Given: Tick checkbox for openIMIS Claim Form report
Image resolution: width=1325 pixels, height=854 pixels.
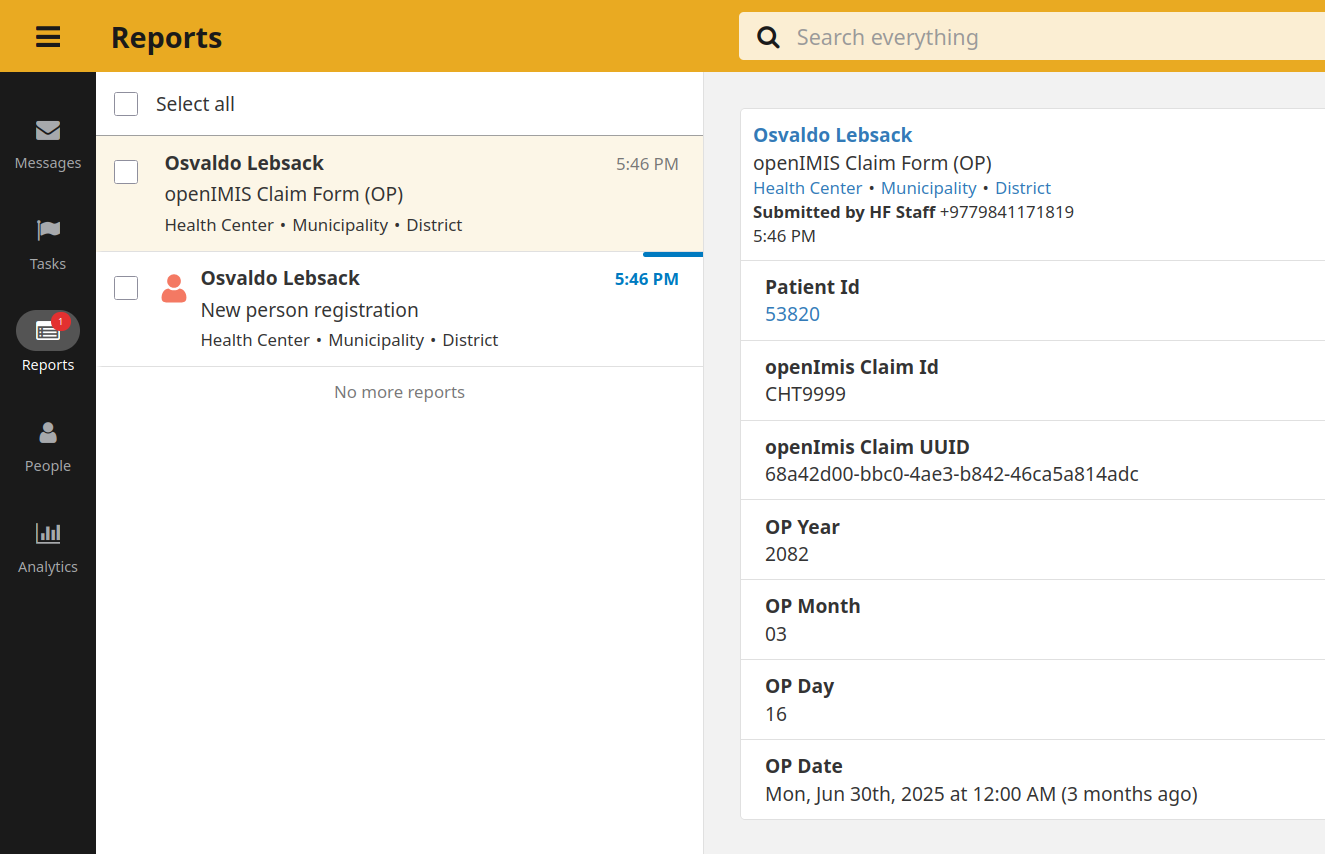Looking at the screenshot, I should [x=126, y=172].
